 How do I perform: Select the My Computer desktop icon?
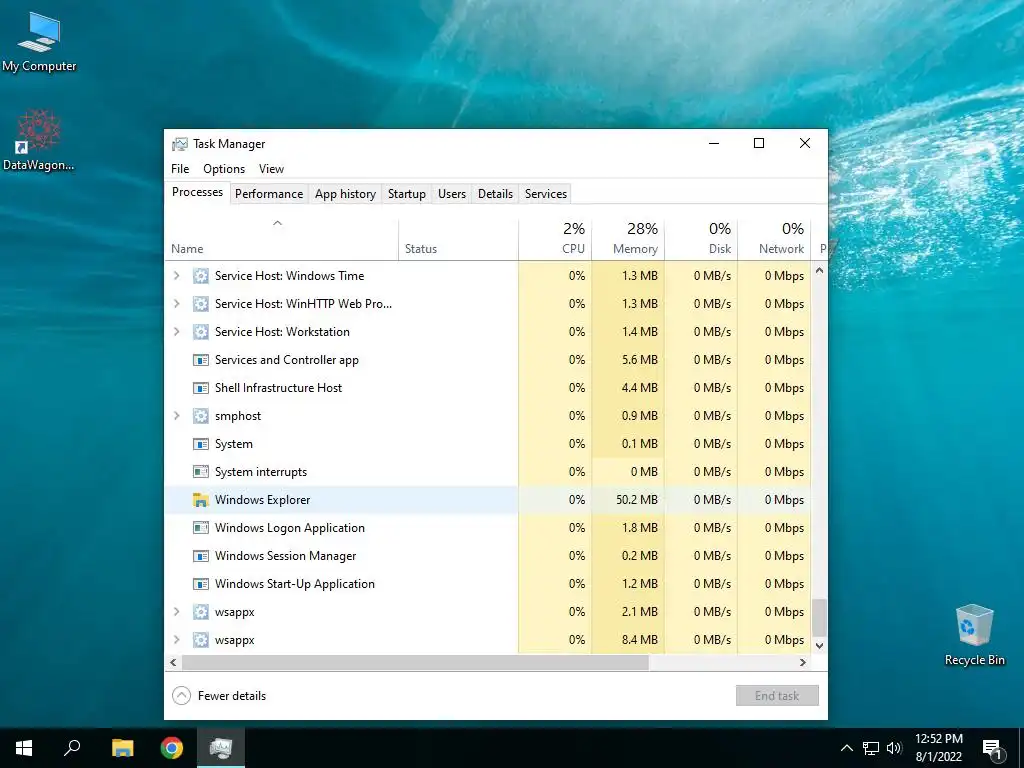coord(39,41)
